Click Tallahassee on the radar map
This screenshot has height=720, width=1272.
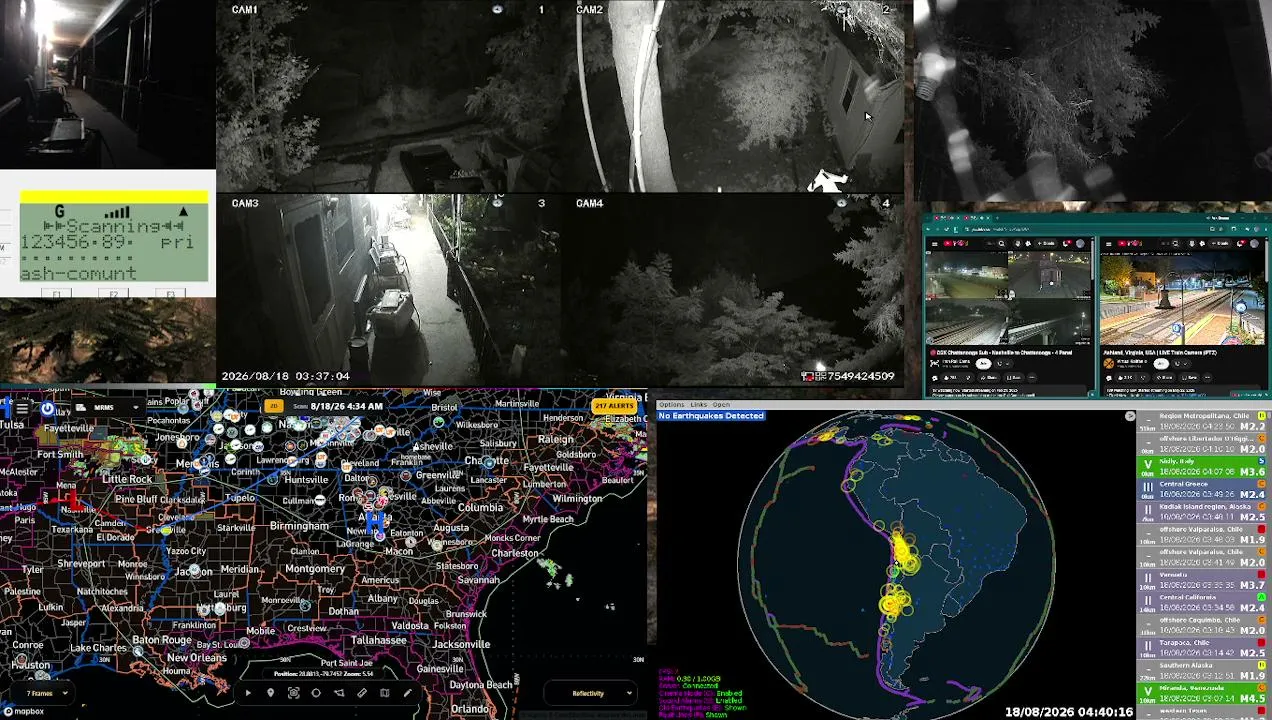pos(378,639)
